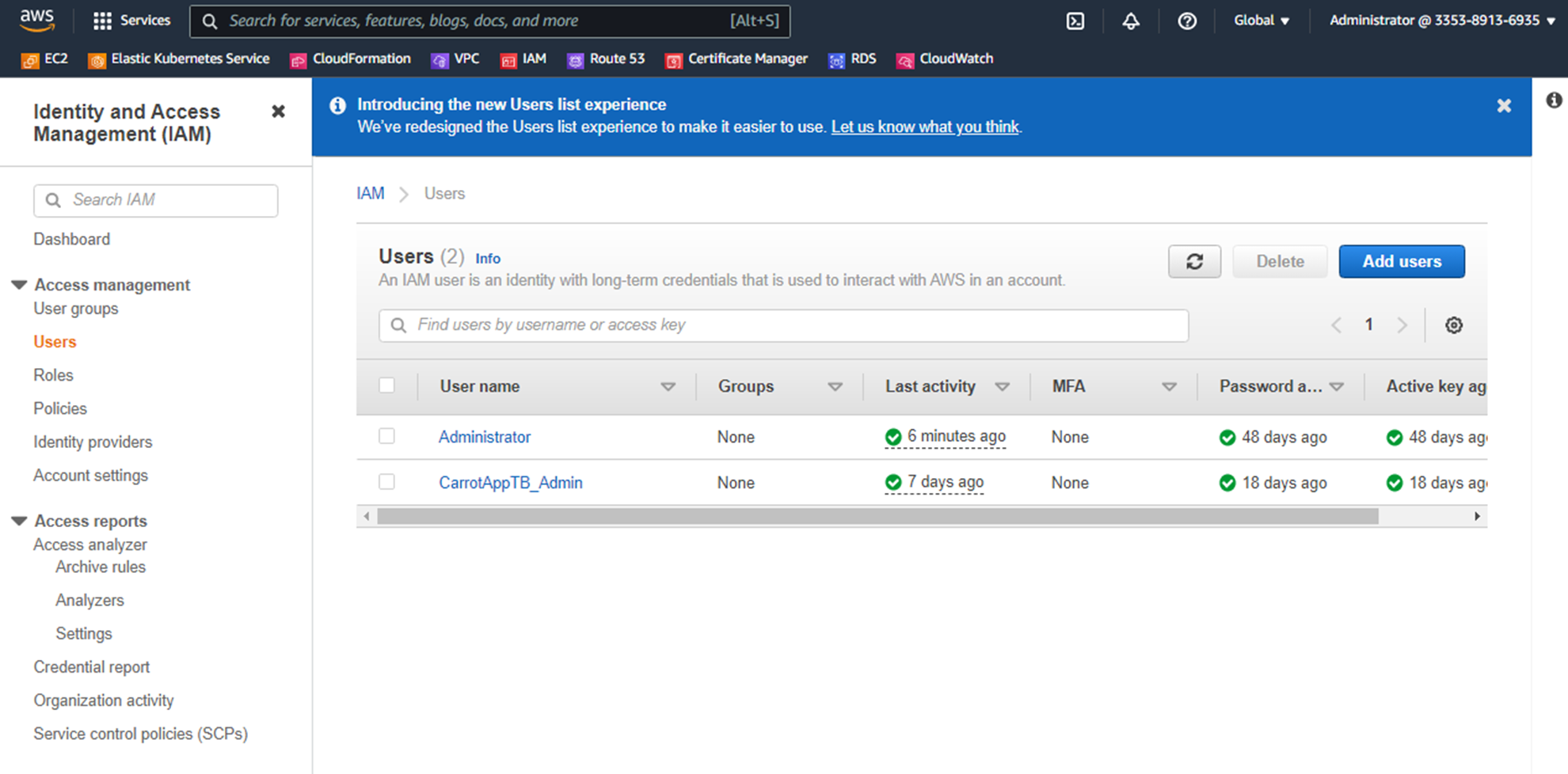Click the Add users button
1568x774 pixels.
tap(1402, 261)
